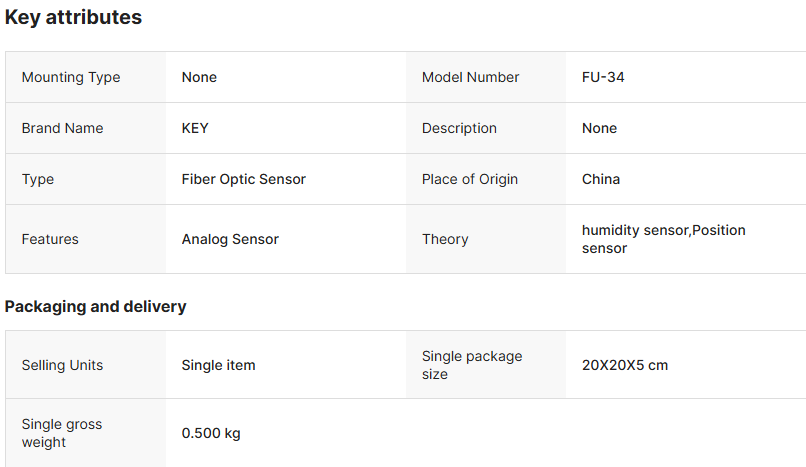This screenshot has width=806, height=467.
Task: Select the Single item value
Action: point(218,365)
